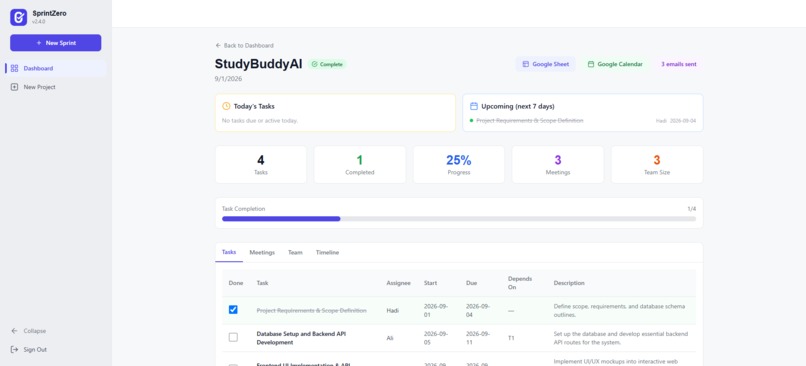Click assignee Ali in the table
The image size is (806, 366).
pyautogui.click(x=390, y=338)
